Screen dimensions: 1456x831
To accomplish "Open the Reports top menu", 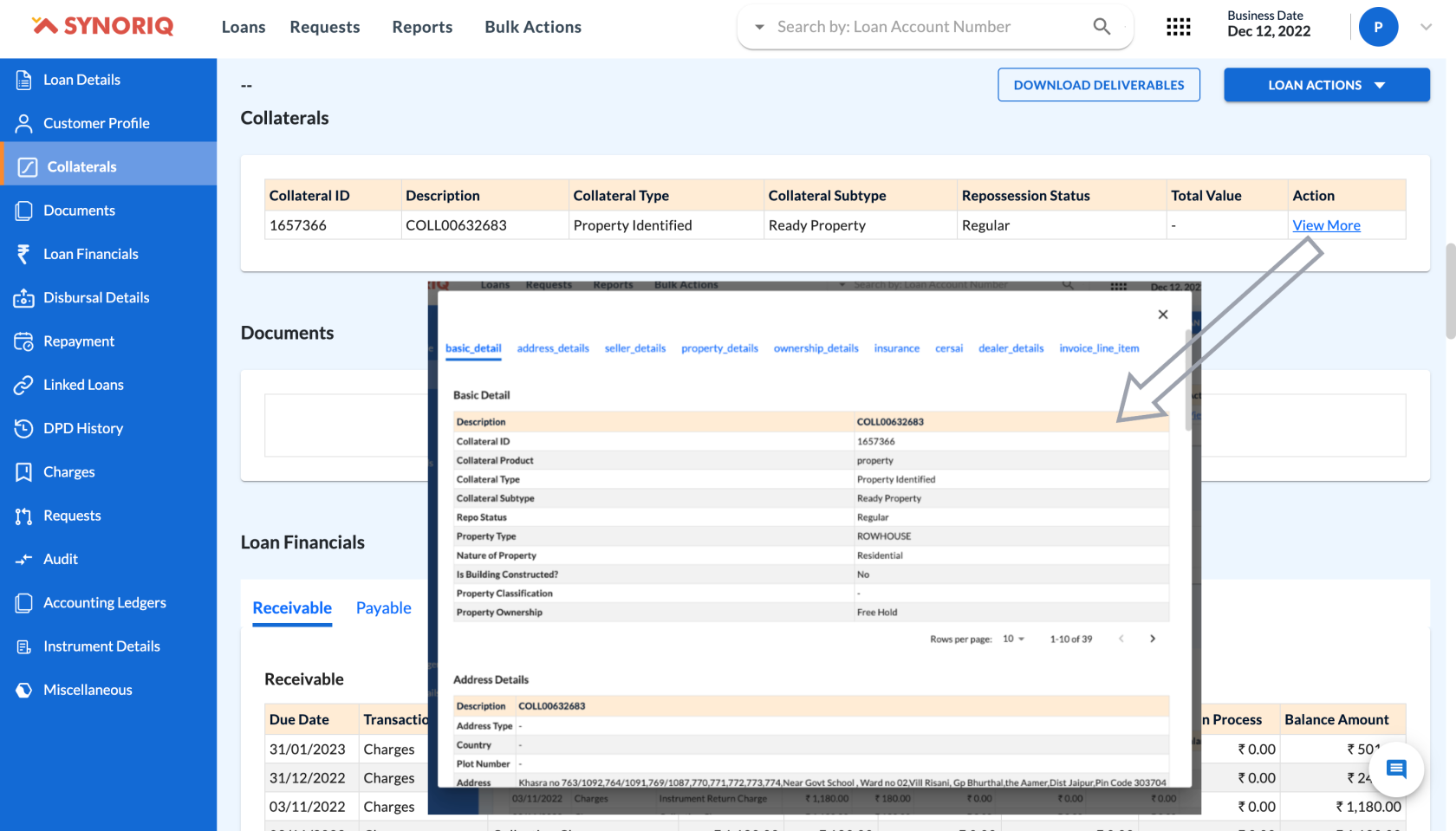I will (x=422, y=27).
